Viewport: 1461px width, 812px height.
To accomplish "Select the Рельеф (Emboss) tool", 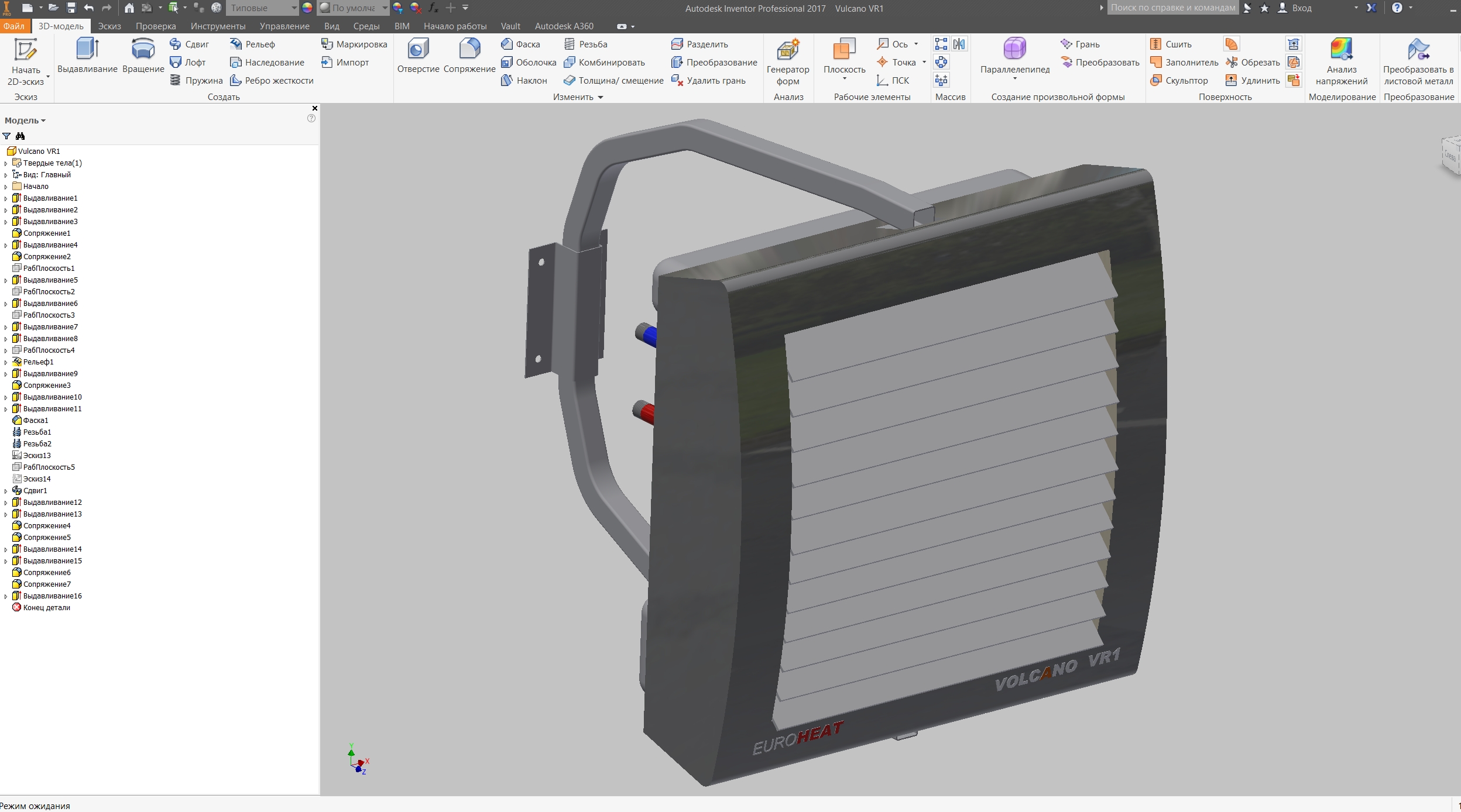I will (252, 44).
